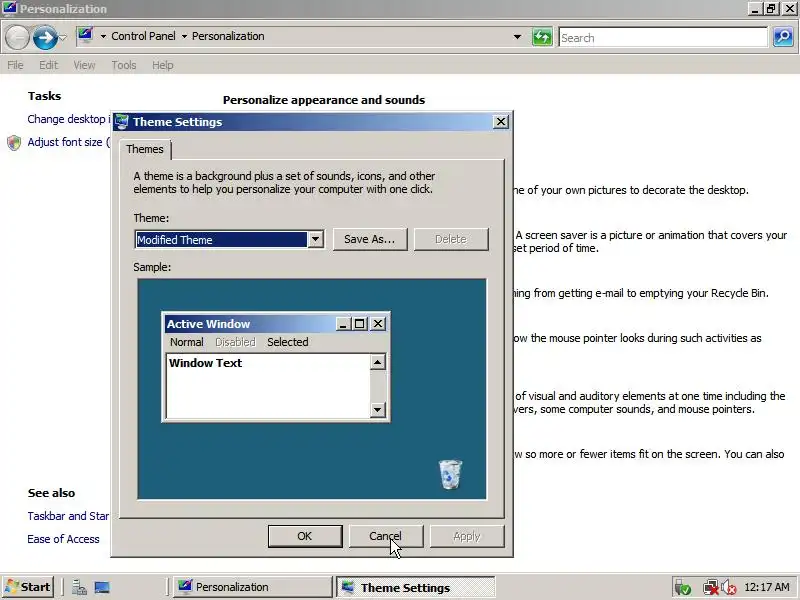This screenshot has height=600, width=800.
Task: Open Ease of Access link
Action: tap(63, 539)
